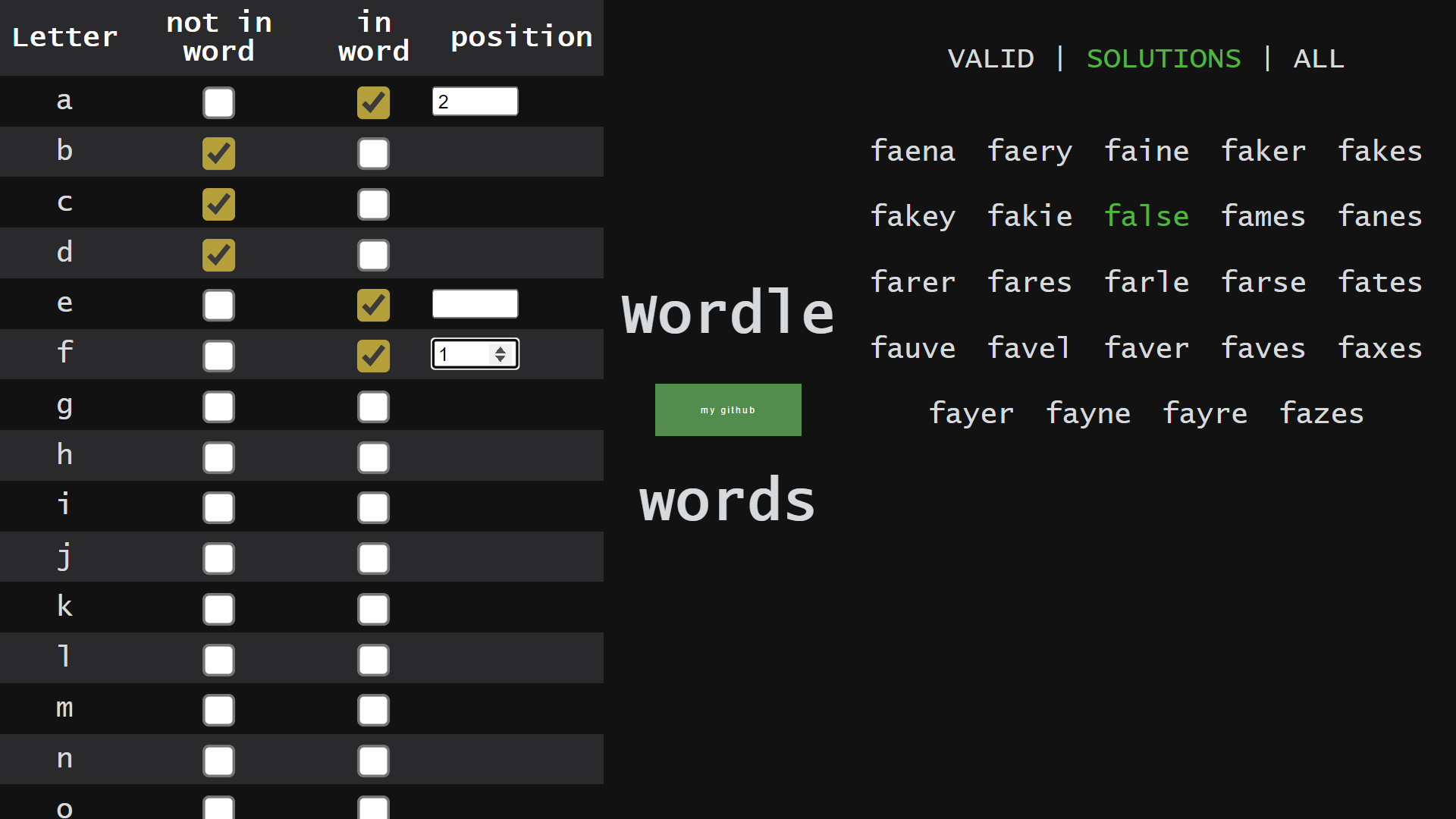Click the word 'fazes' in results
The image size is (1456, 819).
(x=1321, y=413)
